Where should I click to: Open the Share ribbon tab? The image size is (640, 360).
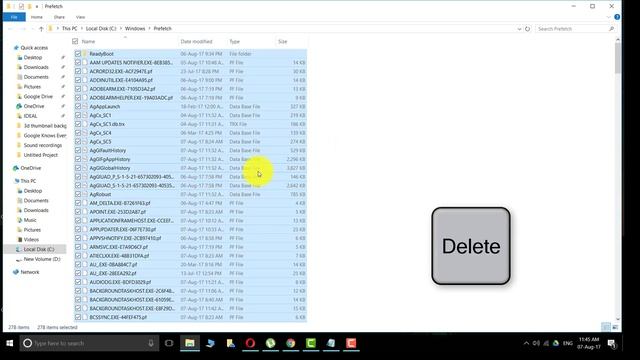(x=59, y=17)
